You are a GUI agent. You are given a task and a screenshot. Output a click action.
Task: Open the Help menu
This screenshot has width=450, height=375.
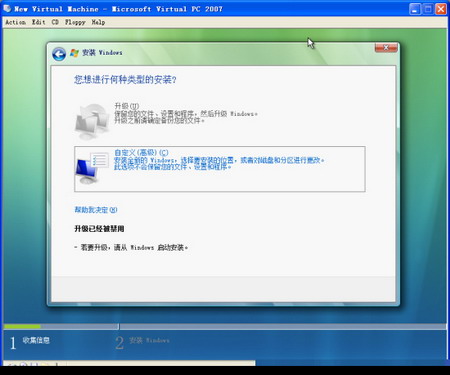(x=98, y=22)
